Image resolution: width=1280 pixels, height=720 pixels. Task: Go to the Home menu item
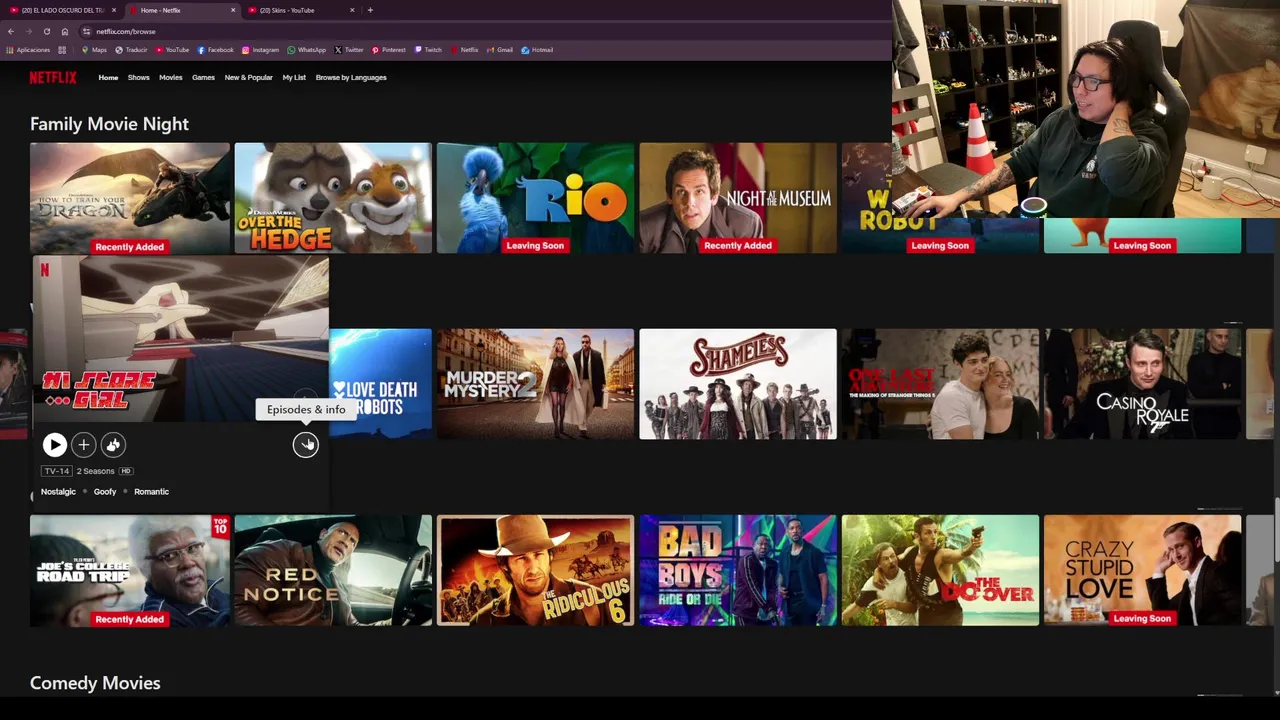tap(108, 77)
